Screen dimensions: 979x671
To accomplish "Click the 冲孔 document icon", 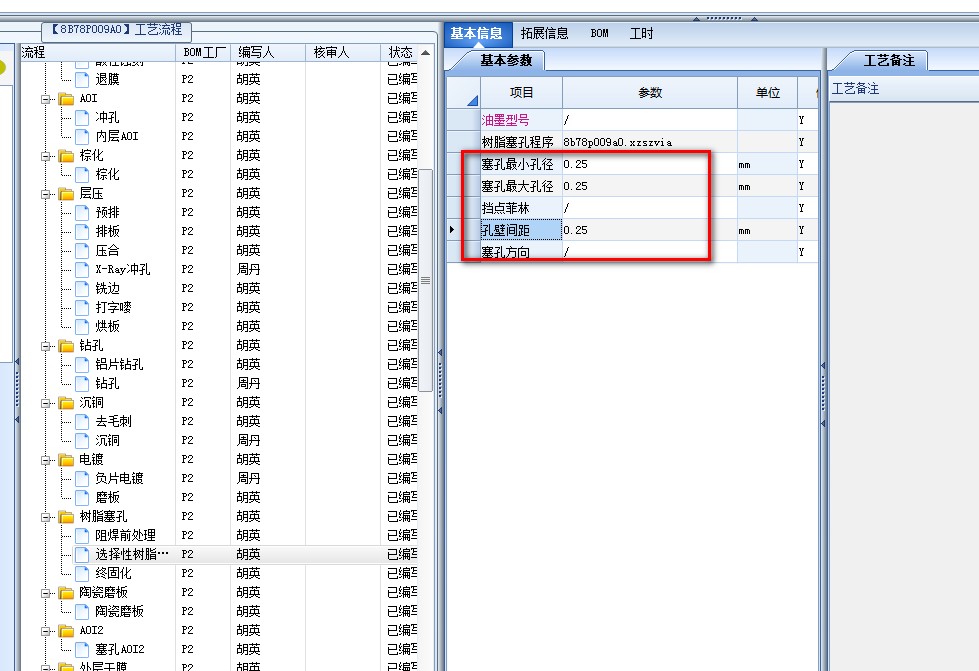I will 82,117.
